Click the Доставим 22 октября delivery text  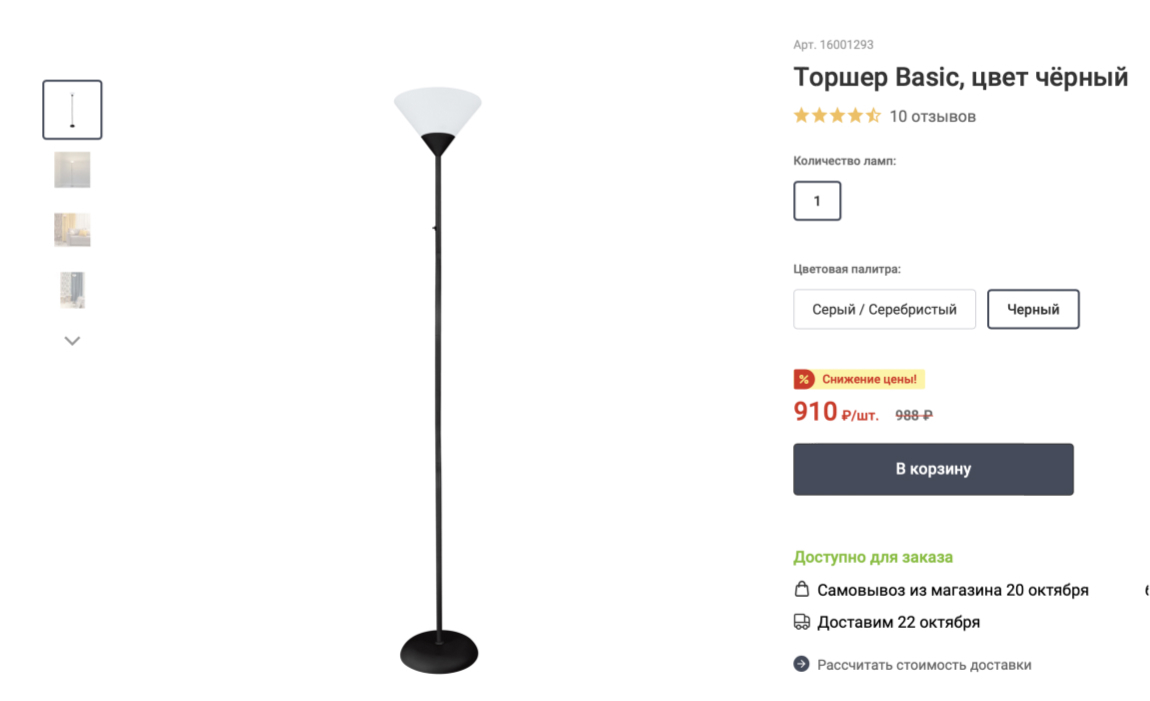click(x=898, y=622)
